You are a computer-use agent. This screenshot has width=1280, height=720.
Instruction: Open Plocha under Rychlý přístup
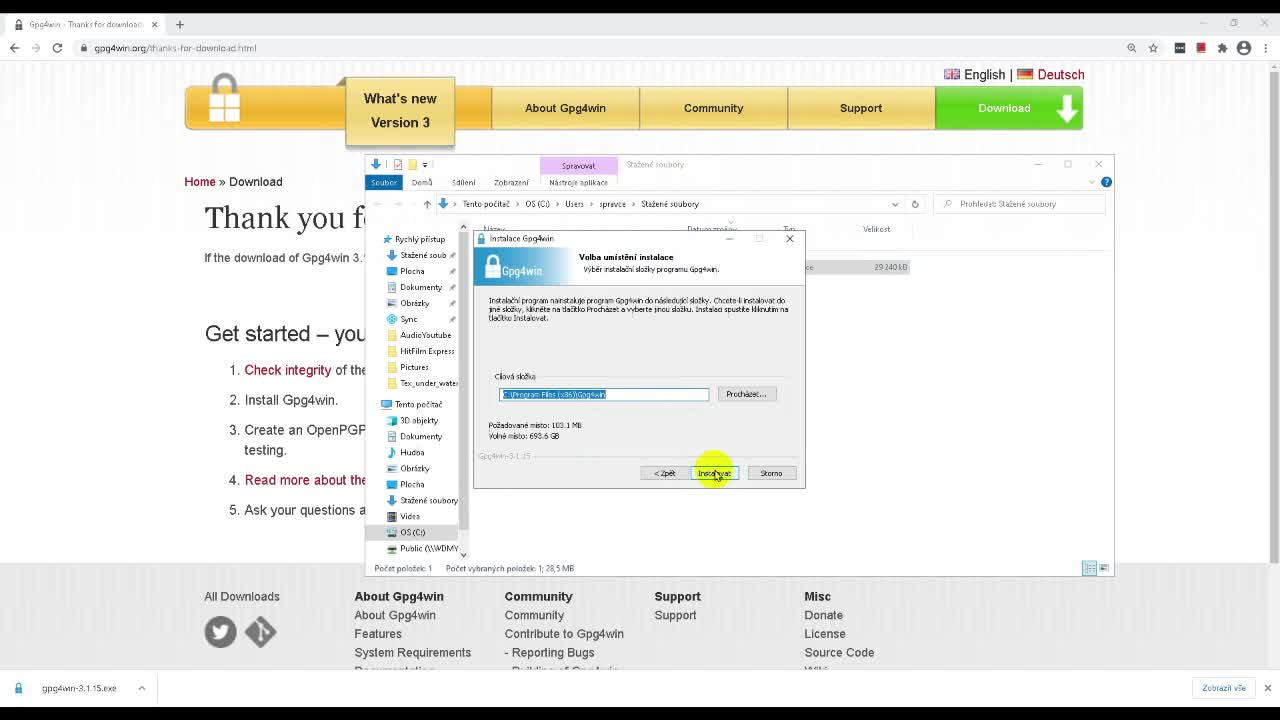(412, 271)
